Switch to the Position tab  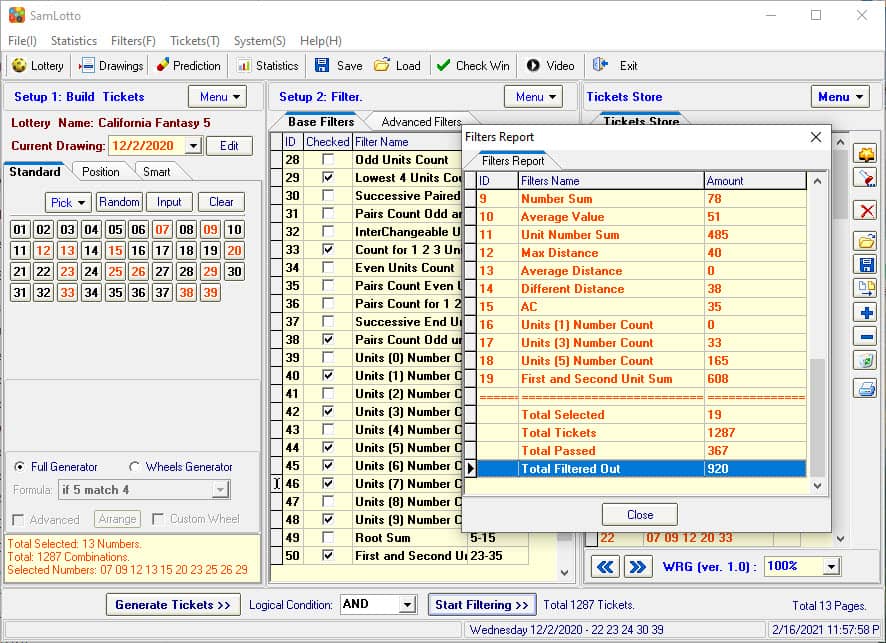pyautogui.click(x=101, y=172)
